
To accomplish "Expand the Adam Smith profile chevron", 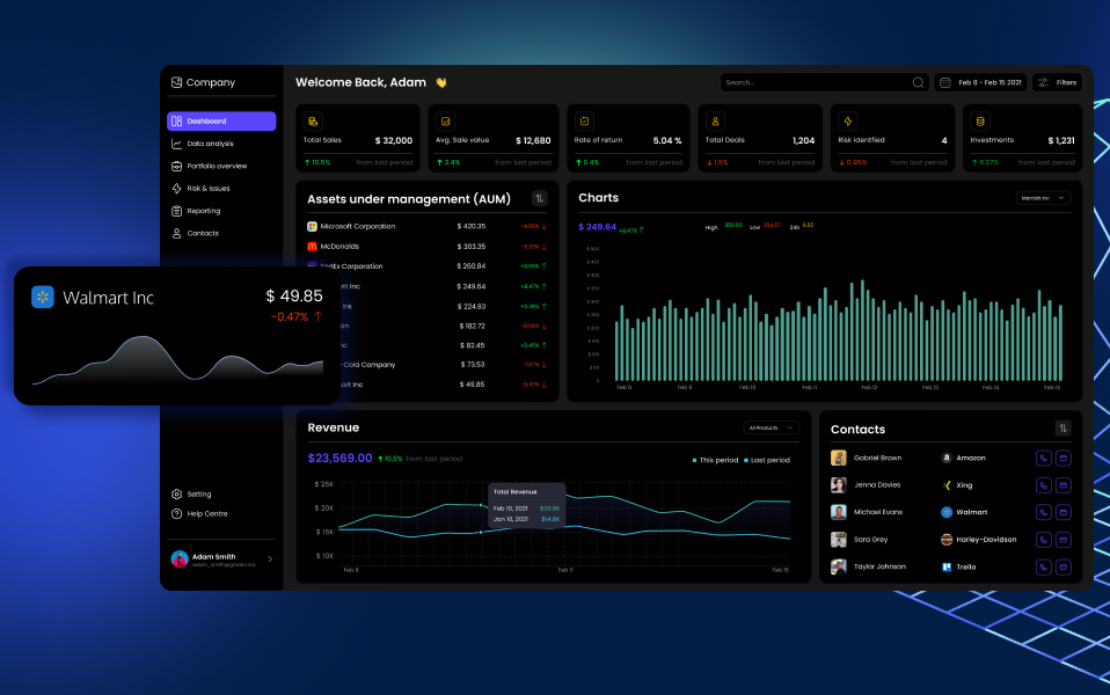I will point(270,559).
